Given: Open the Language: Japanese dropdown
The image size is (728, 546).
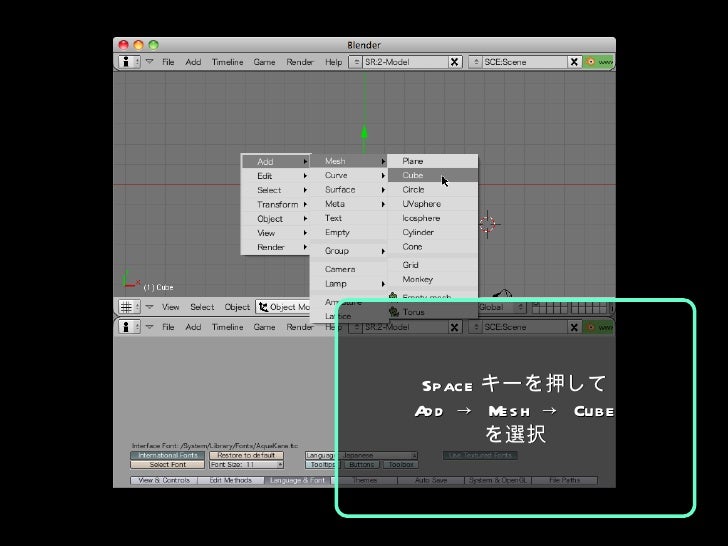Looking at the screenshot, I should [x=361, y=455].
